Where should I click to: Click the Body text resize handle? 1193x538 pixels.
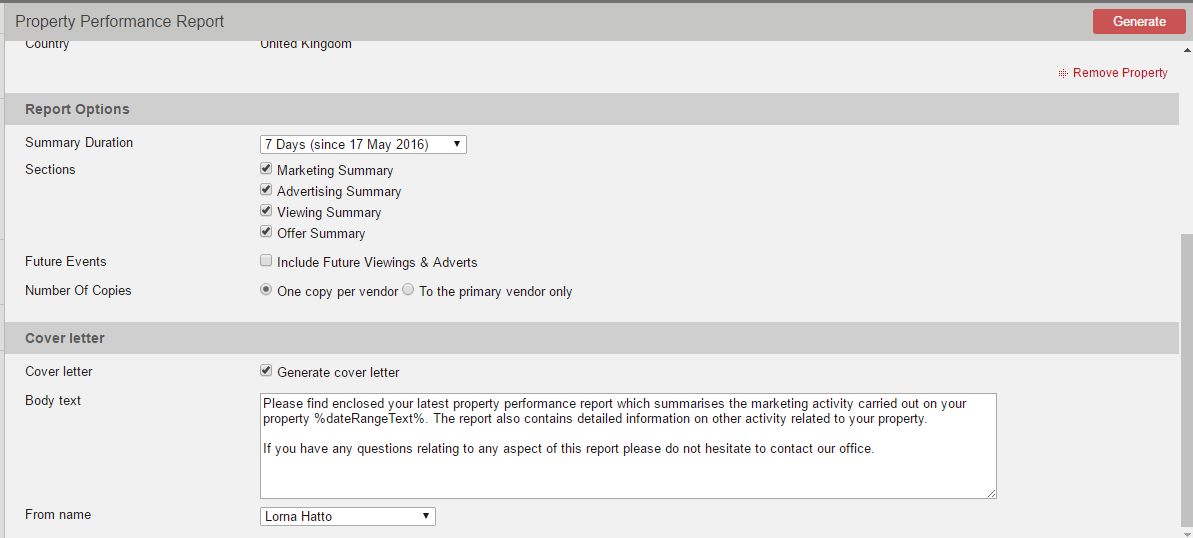pos(991,494)
